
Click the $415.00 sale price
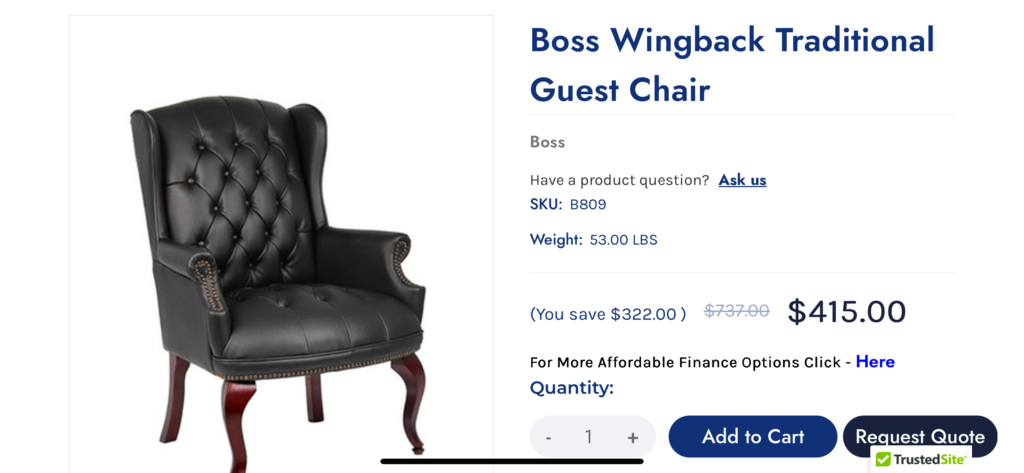tap(846, 312)
